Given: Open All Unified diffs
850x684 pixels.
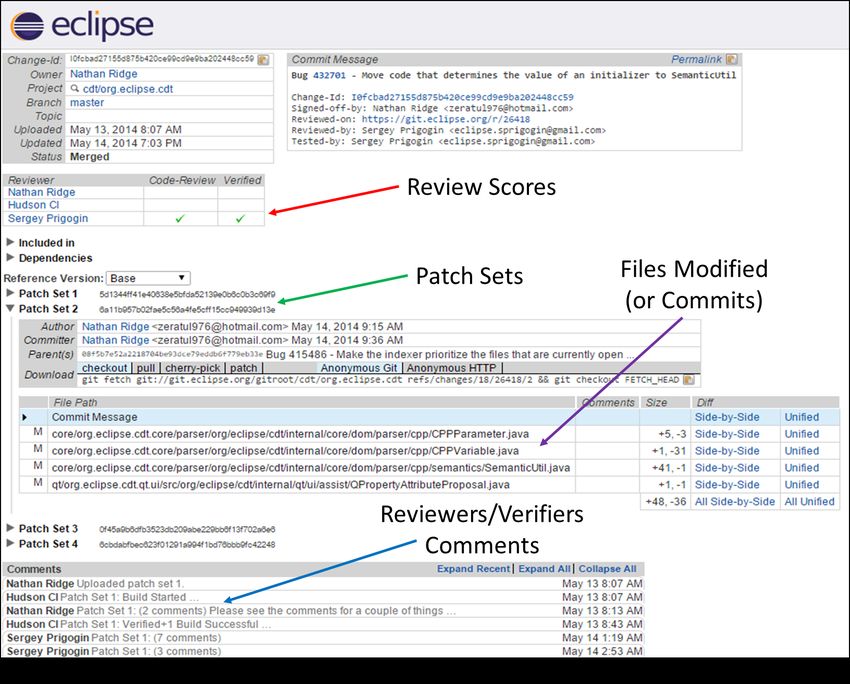Looking at the screenshot, I should [809, 501].
